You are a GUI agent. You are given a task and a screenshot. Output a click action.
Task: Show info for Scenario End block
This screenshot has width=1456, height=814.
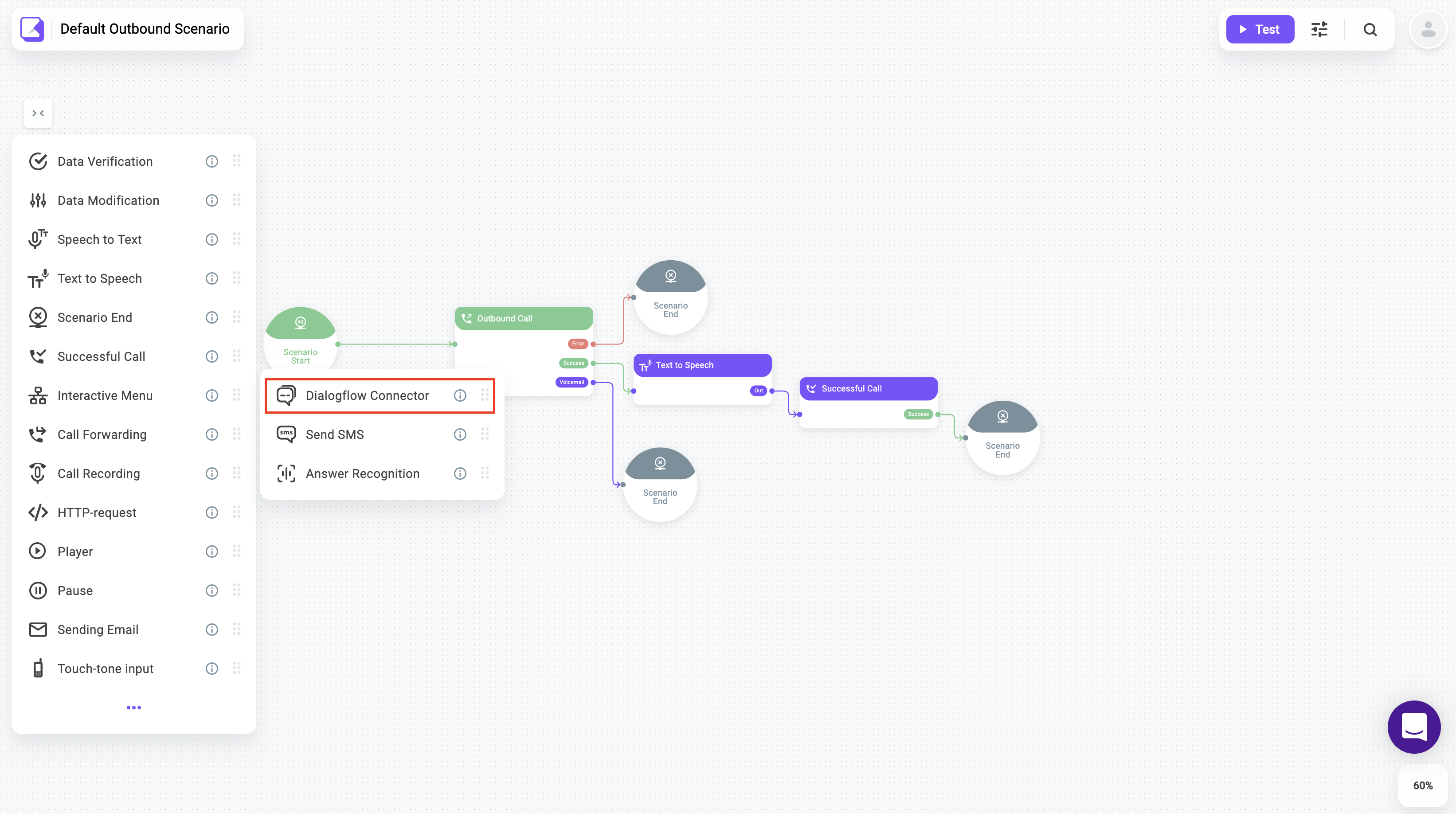click(x=212, y=318)
